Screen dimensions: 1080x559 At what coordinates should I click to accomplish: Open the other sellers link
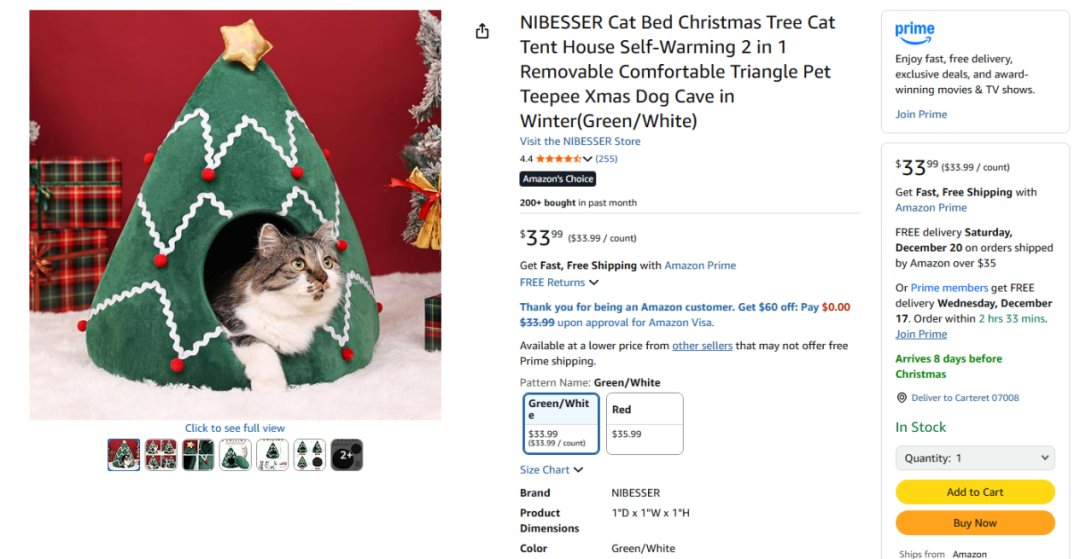tap(700, 346)
